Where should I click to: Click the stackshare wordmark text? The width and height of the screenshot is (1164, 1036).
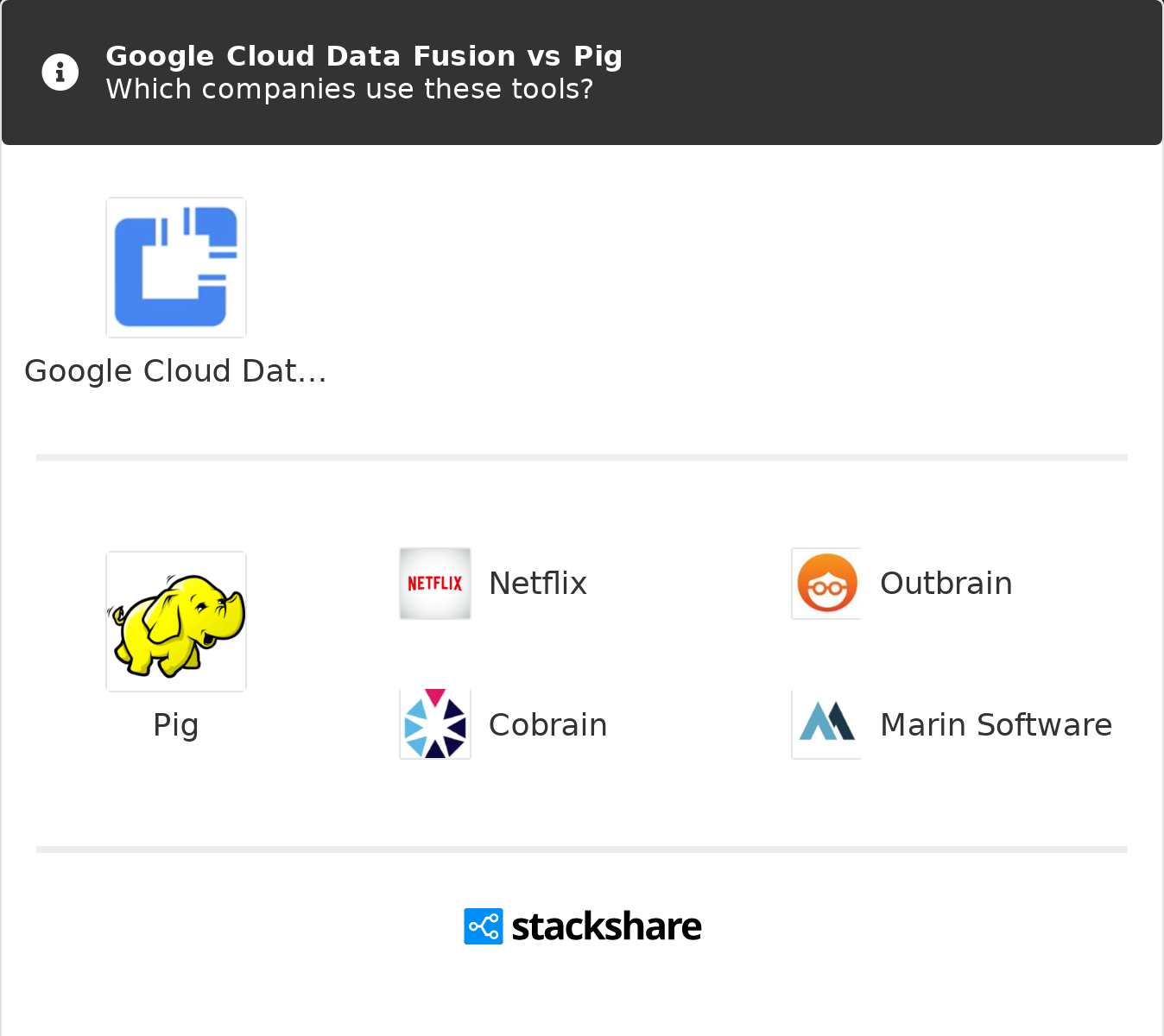(606, 926)
